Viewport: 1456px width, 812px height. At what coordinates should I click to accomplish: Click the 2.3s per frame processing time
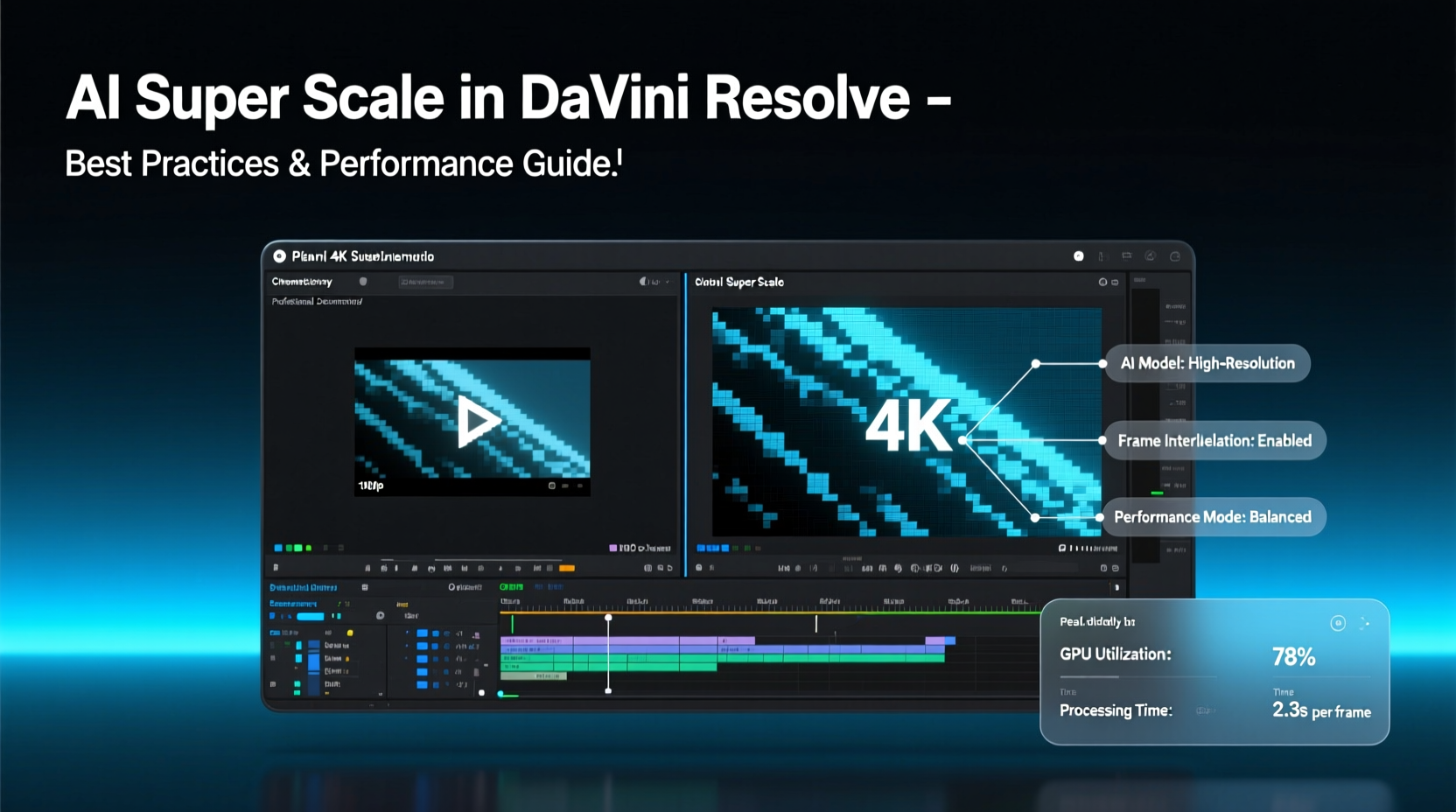pyautogui.click(x=1321, y=710)
